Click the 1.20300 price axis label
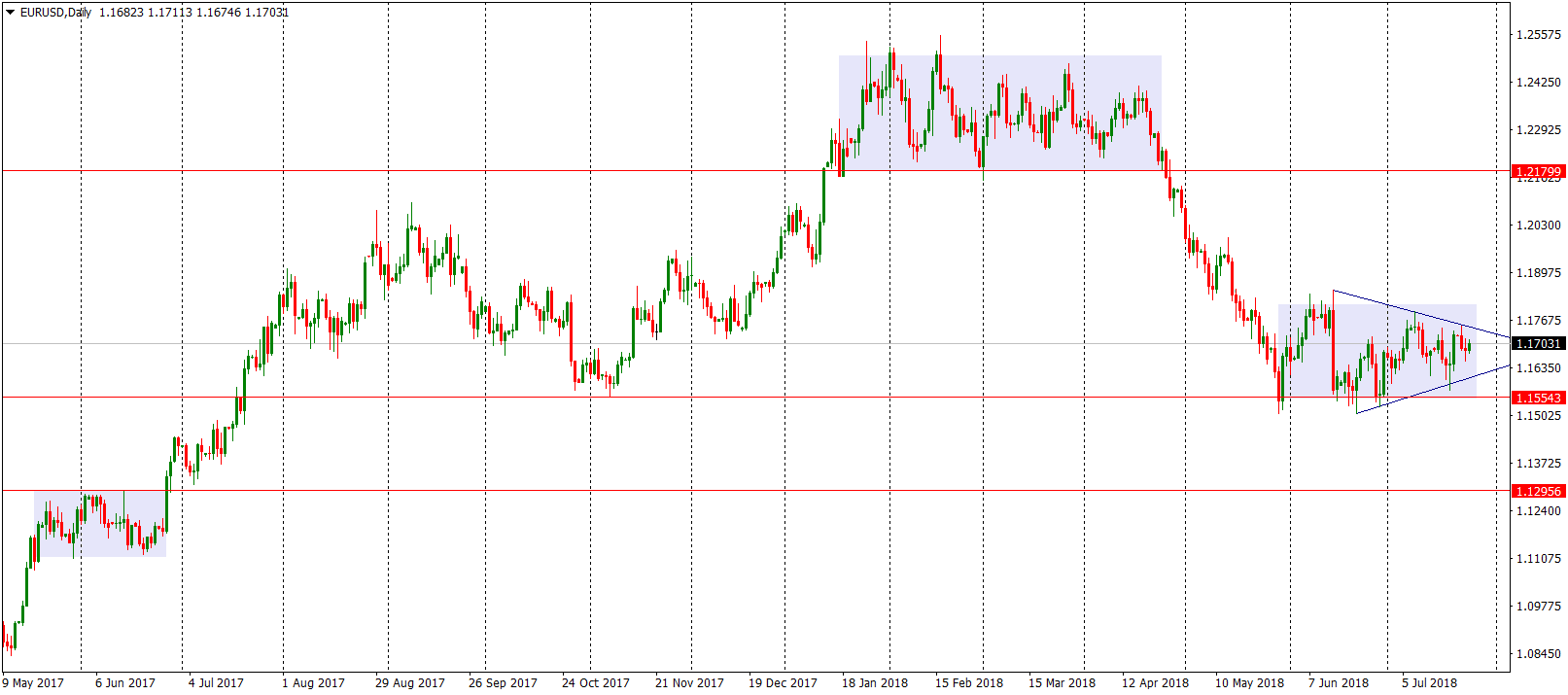Image resolution: width=1568 pixels, height=695 pixels. pos(1539,226)
